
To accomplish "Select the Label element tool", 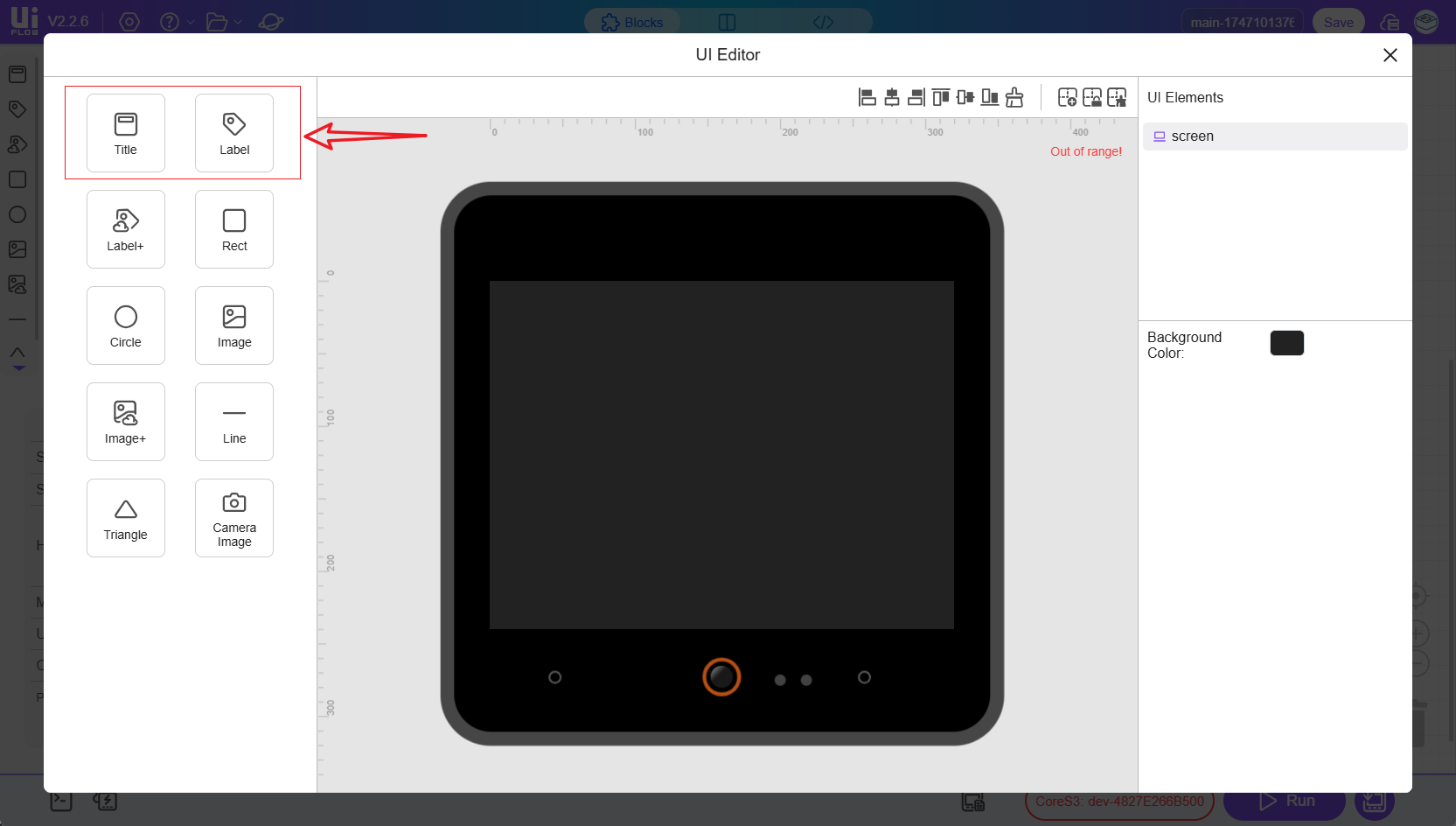I will click(234, 133).
